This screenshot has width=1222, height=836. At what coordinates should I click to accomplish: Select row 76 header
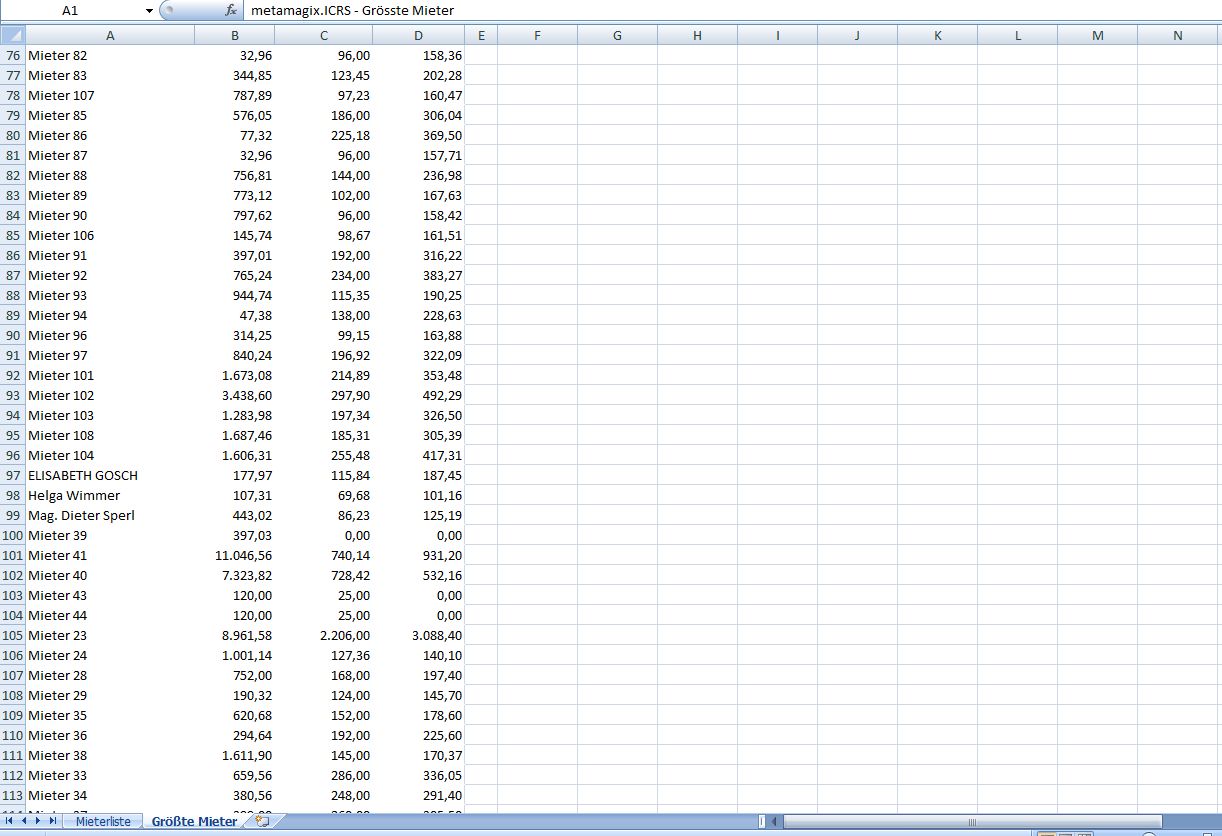12,55
